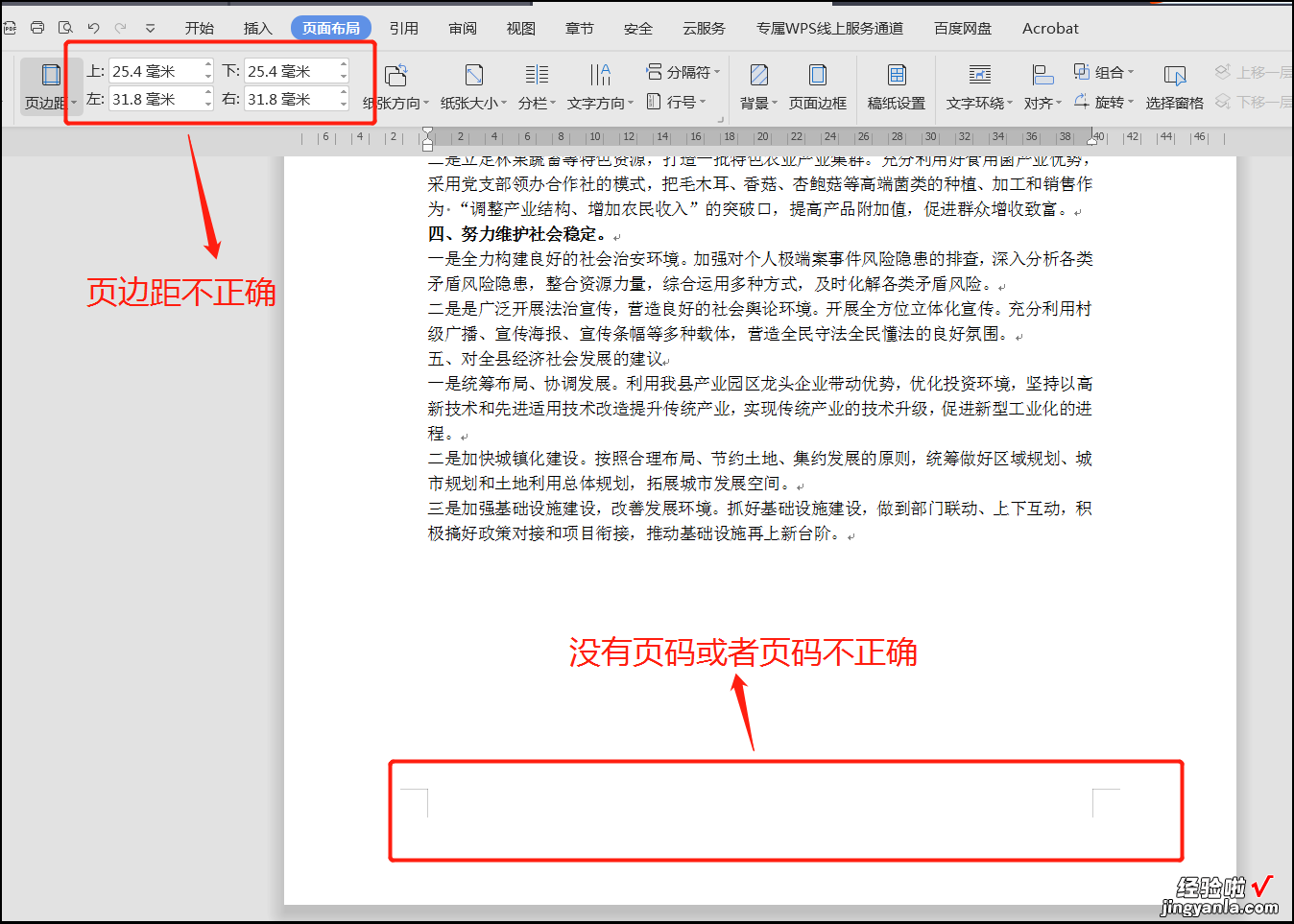The image size is (1294, 924).
Task: Increase the bottom margin with up stepper
Action: point(344,65)
